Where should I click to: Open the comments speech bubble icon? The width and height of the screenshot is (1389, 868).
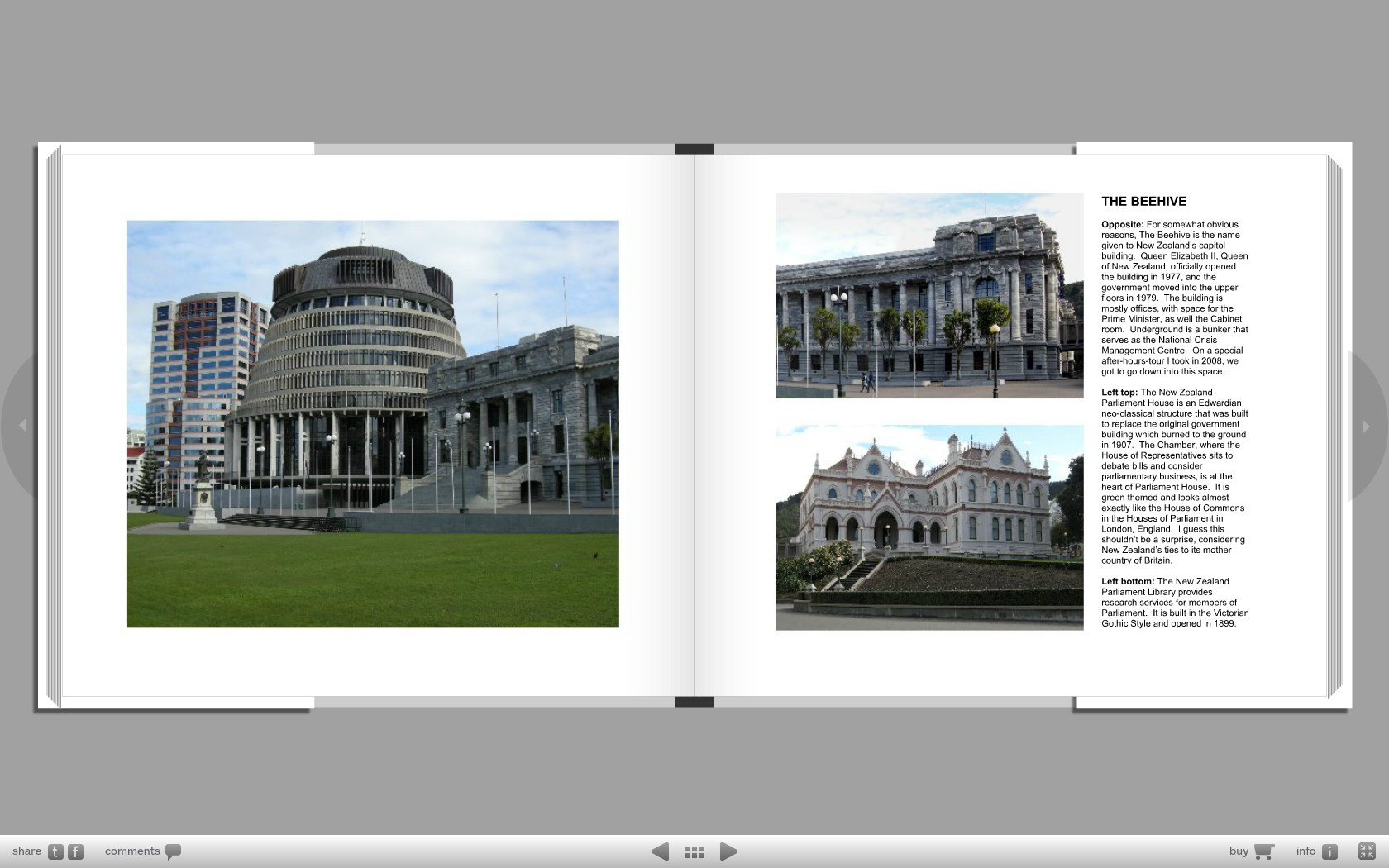pyautogui.click(x=173, y=851)
